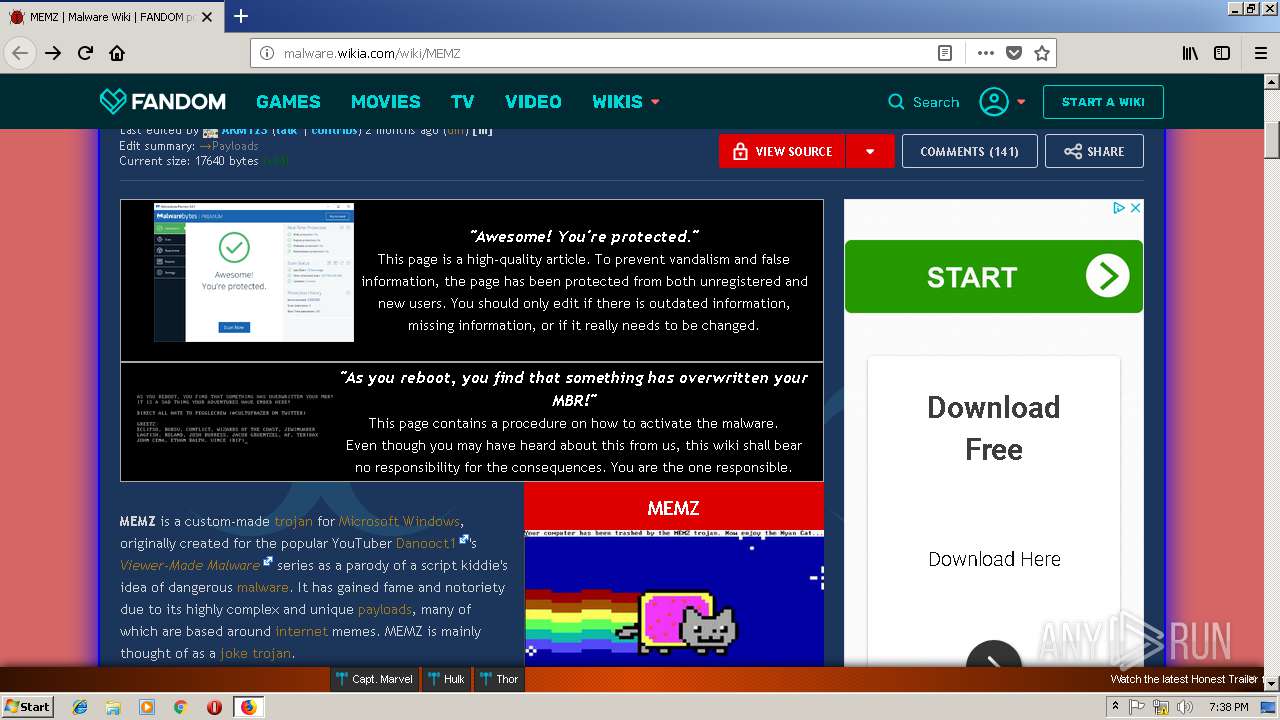Open the Nyan Cat MEMZ image

tap(674, 597)
